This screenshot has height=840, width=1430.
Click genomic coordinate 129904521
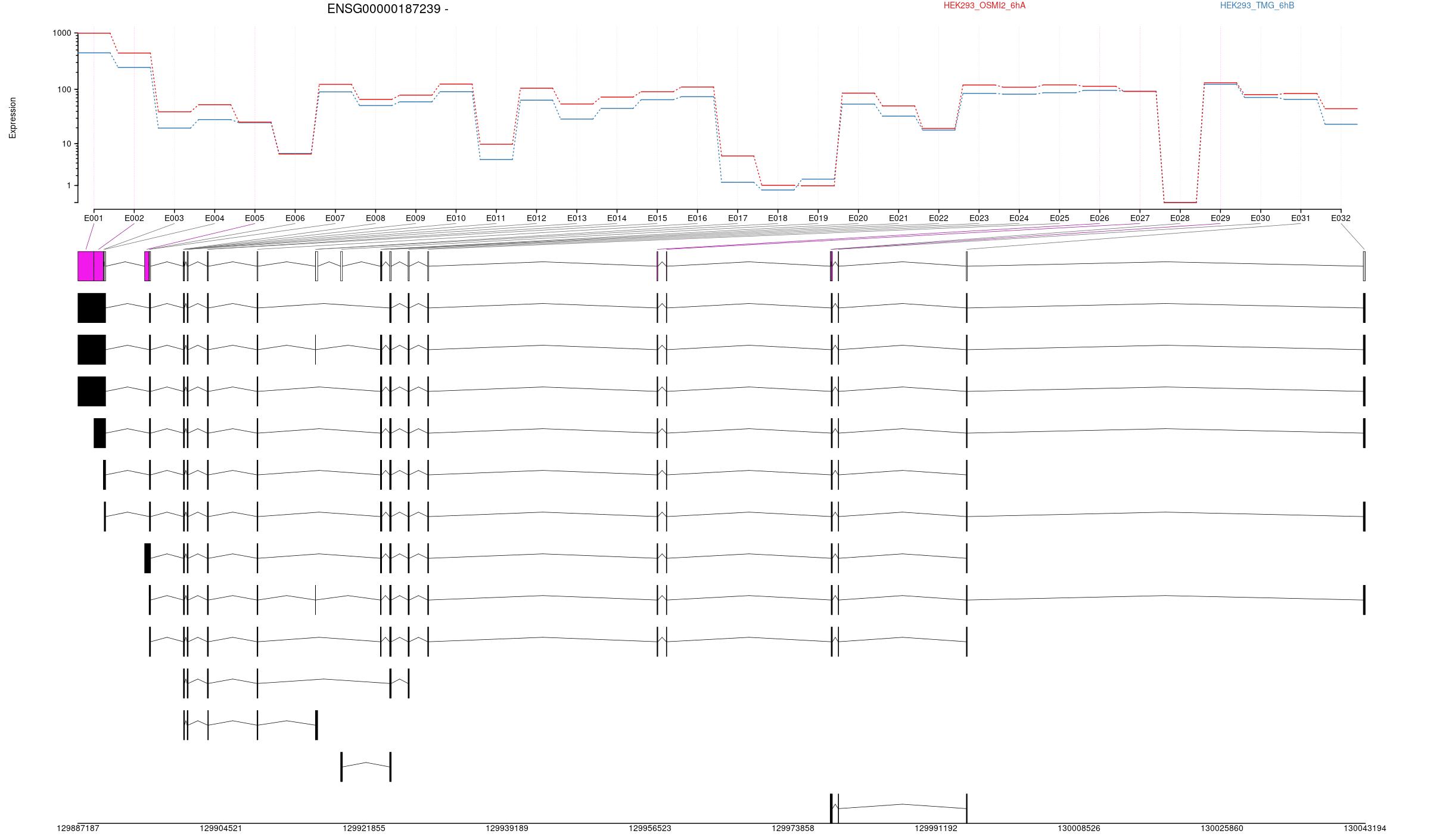(221, 828)
